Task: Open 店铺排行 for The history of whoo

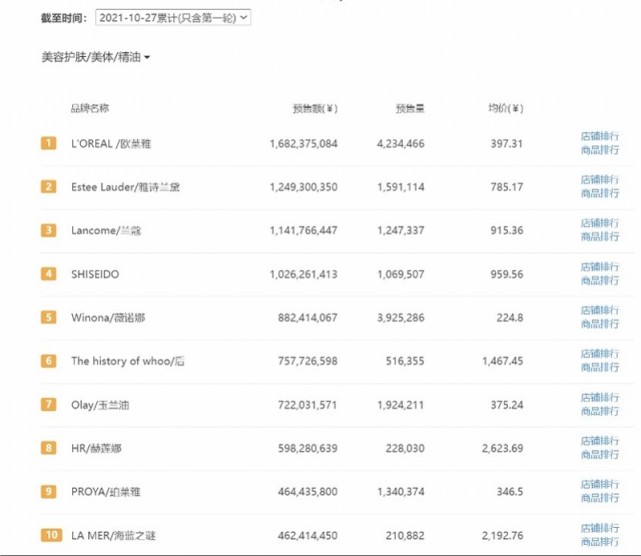Action: (600, 354)
